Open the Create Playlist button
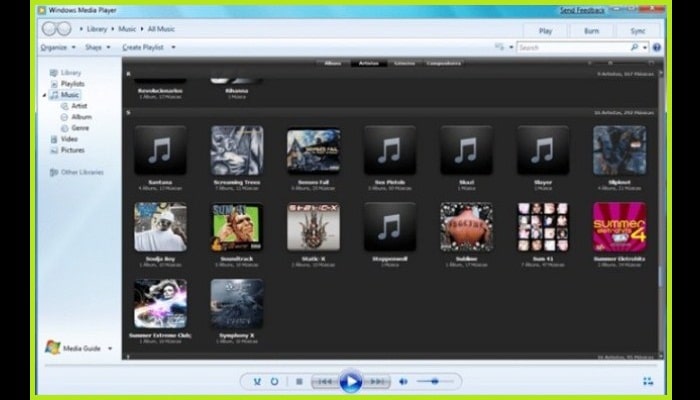 pyautogui.click(x=143, y=47)
